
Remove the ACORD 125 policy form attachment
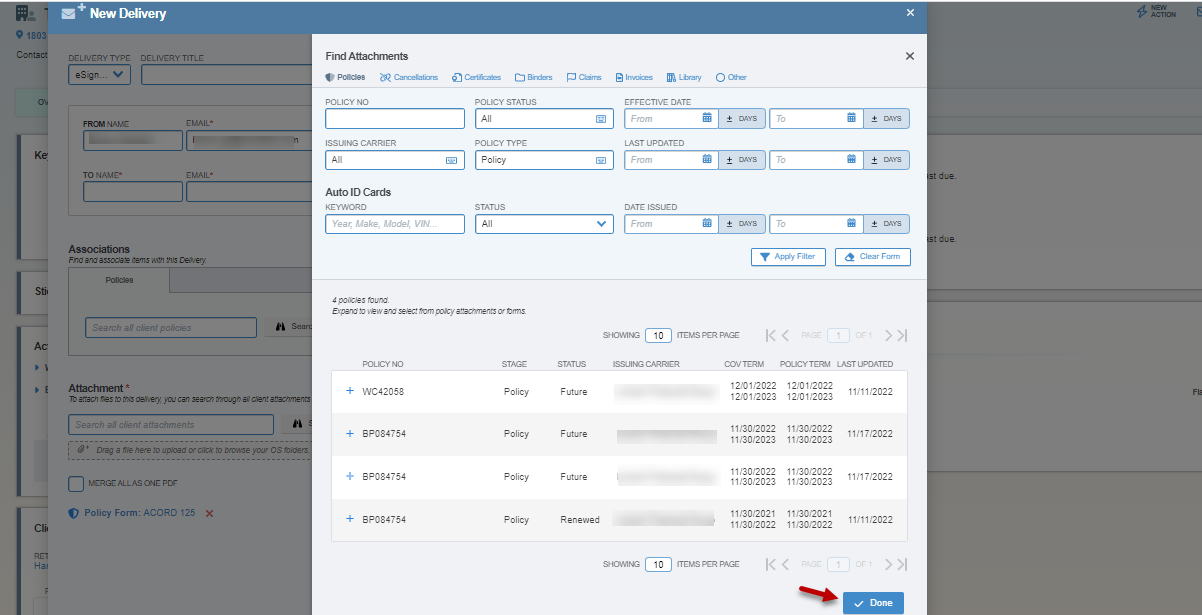click(x=209, y=513)
